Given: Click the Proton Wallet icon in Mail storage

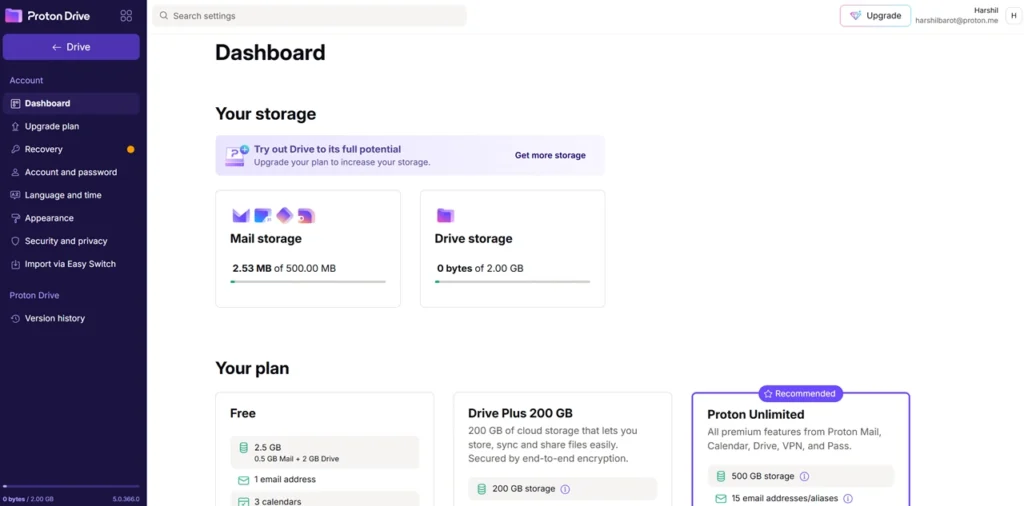Looking at the screenshot, I should tap(306, 215).
